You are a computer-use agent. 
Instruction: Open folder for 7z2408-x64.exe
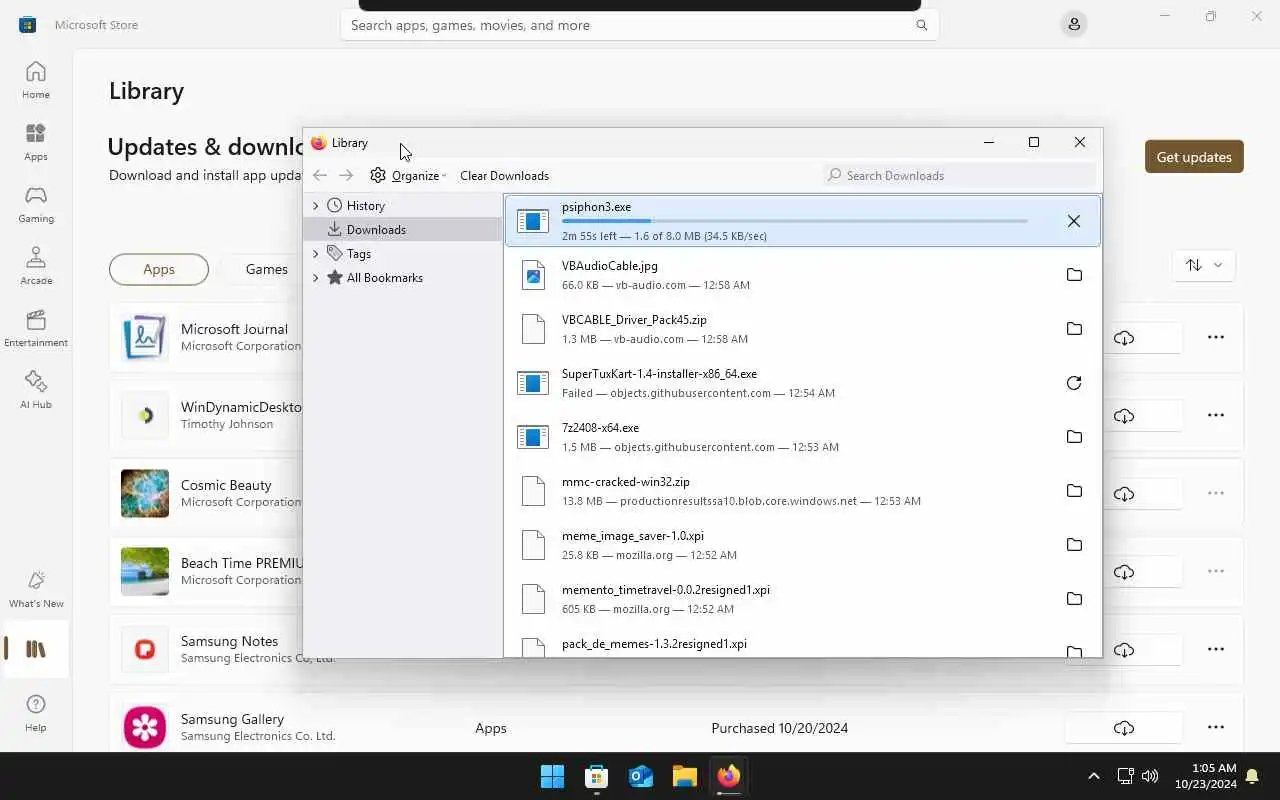(x=1074, y=437)
